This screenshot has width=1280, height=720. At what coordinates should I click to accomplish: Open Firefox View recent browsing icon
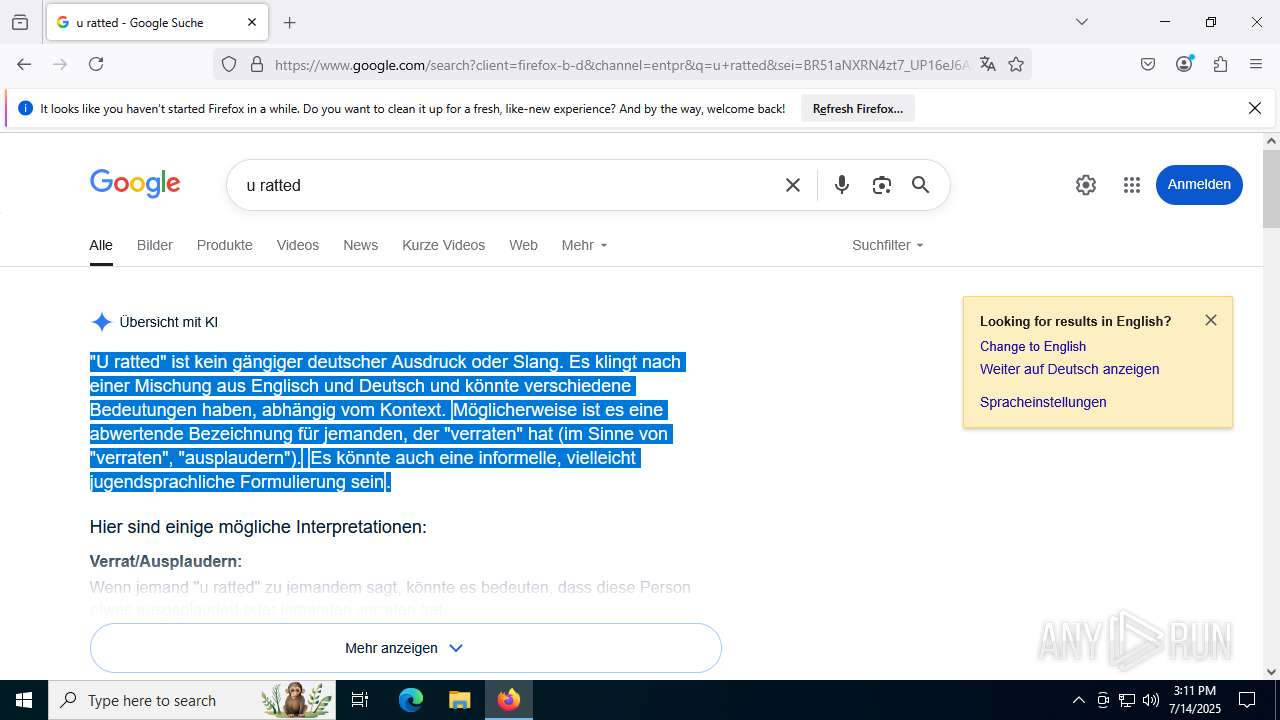20,22
